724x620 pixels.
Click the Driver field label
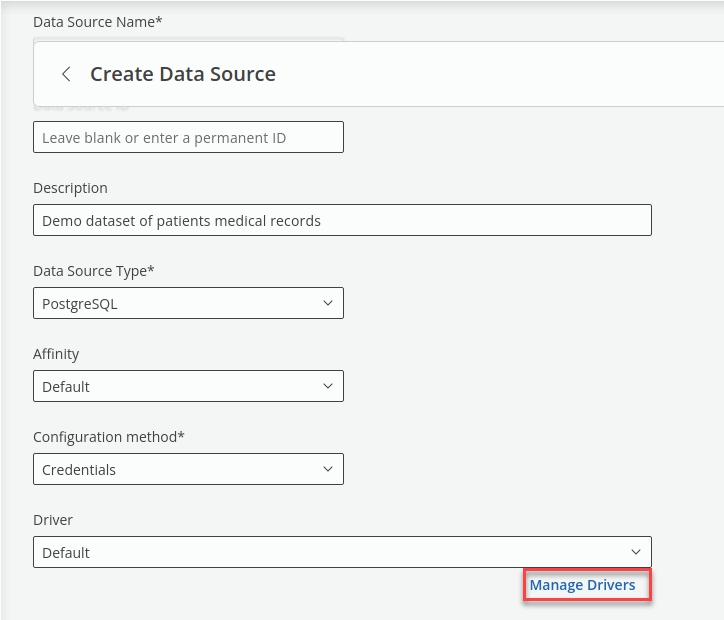tap(53, 520)
